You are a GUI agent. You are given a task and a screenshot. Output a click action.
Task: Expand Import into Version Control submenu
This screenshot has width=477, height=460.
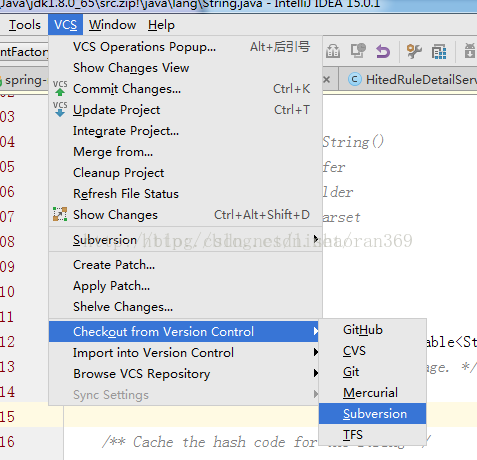pos(185,353)
